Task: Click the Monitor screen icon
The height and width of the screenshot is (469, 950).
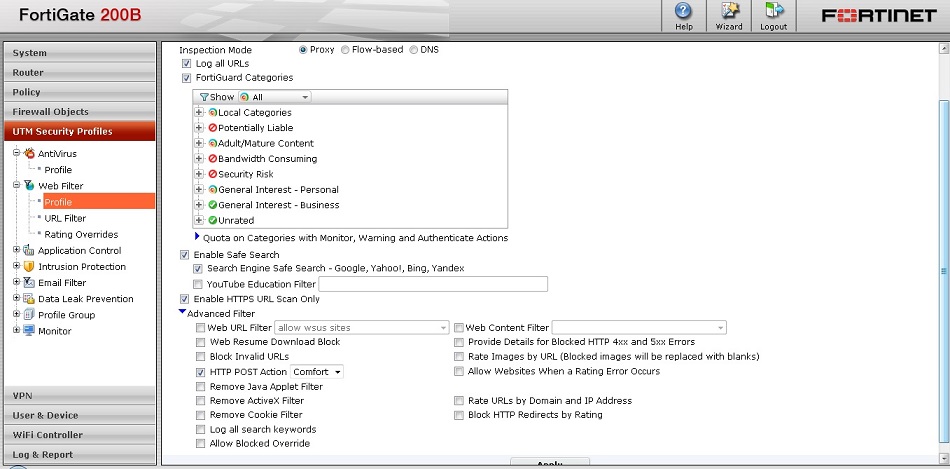Action: point(29,331)
